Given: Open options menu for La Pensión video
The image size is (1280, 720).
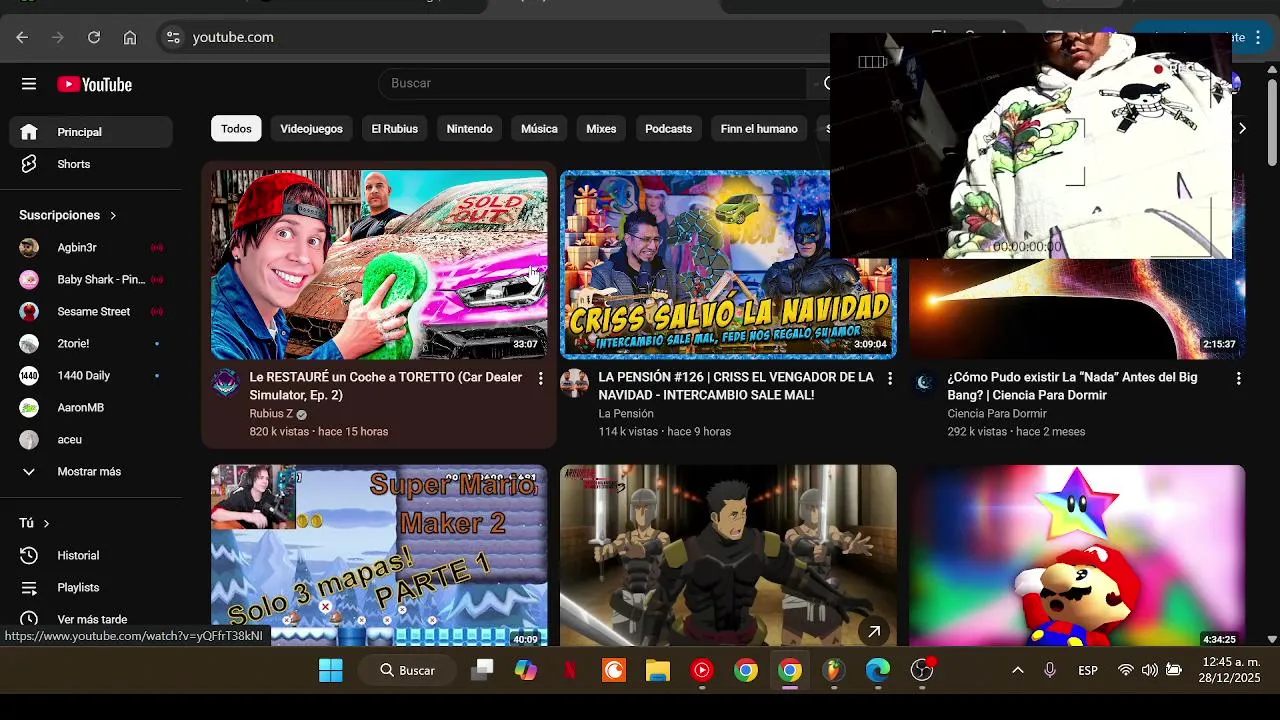Looking at the screenshot, I should pos(889,378).
